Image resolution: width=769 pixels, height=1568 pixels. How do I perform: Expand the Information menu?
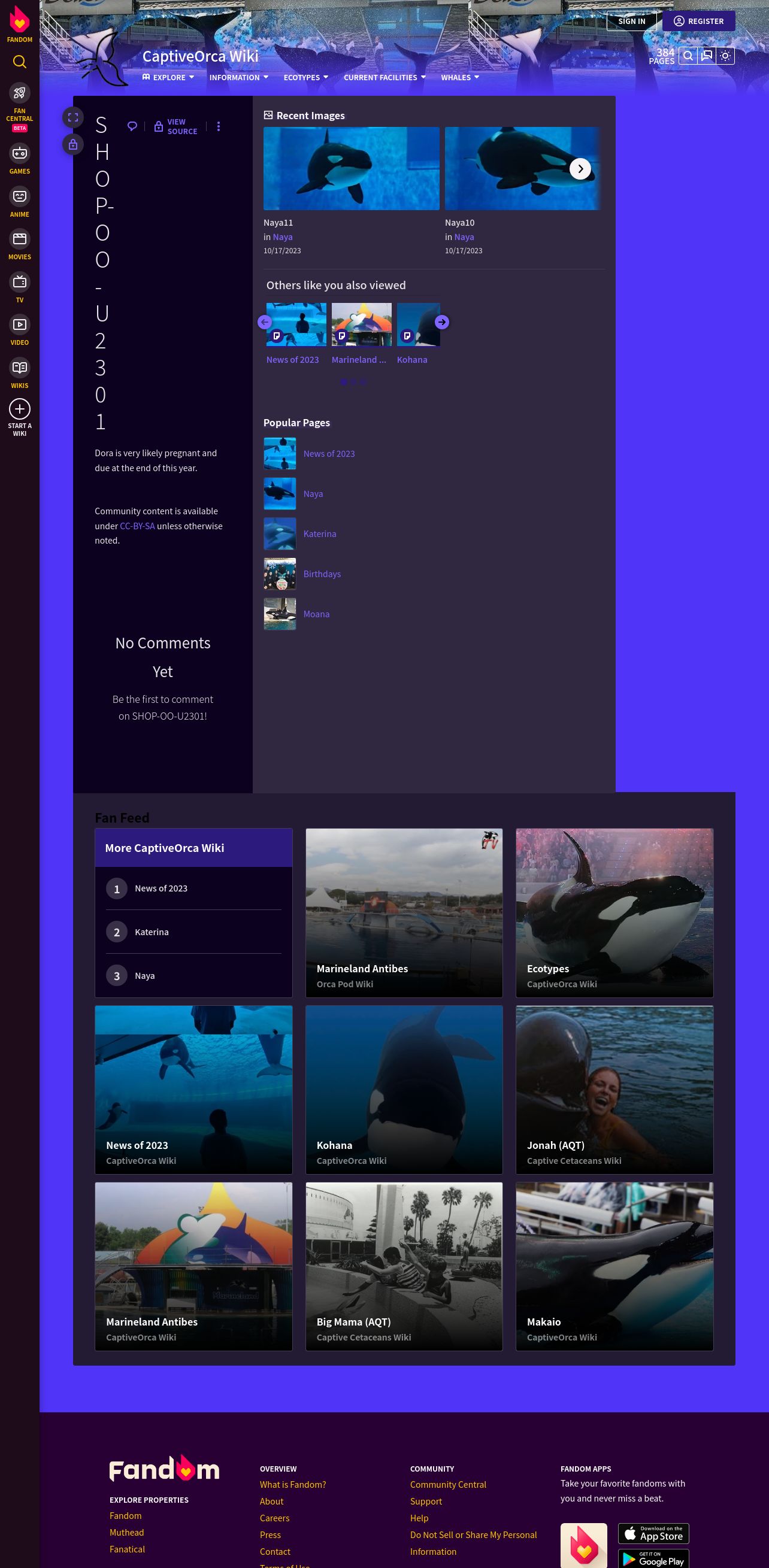point(239,77)
